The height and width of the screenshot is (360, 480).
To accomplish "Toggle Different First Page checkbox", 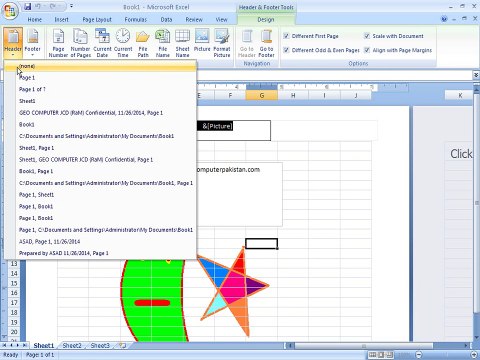I will 286,36.
